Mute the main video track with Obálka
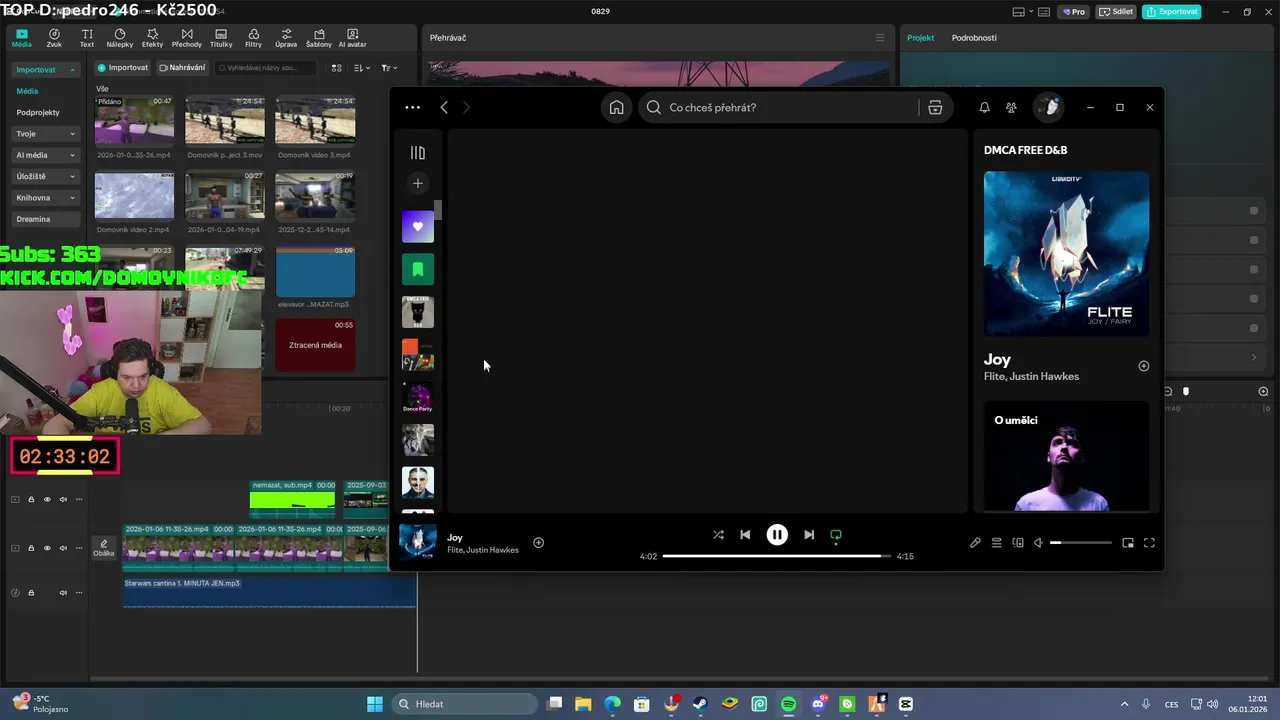Viewport: 1280px width, 720px height. pyautogui.click(x=63, y=548)
